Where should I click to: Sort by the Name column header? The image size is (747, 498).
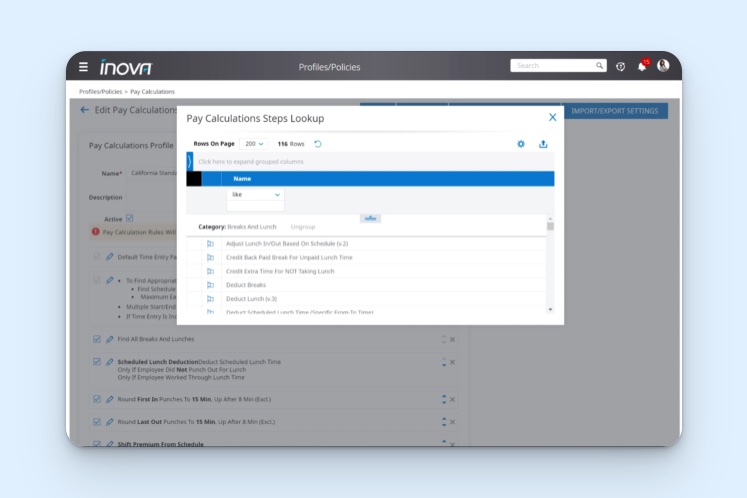242,179
